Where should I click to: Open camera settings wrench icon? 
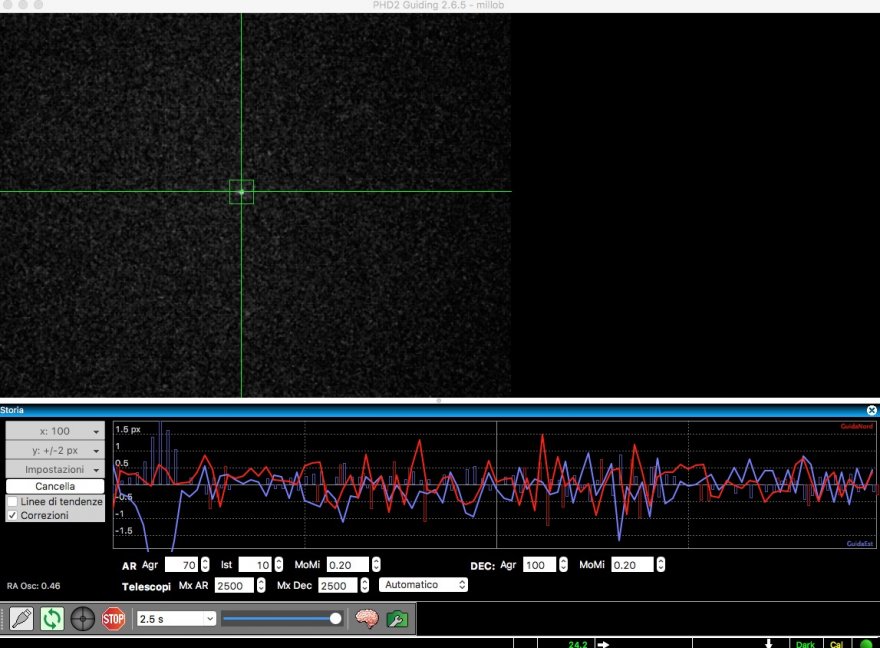(398, 619)
